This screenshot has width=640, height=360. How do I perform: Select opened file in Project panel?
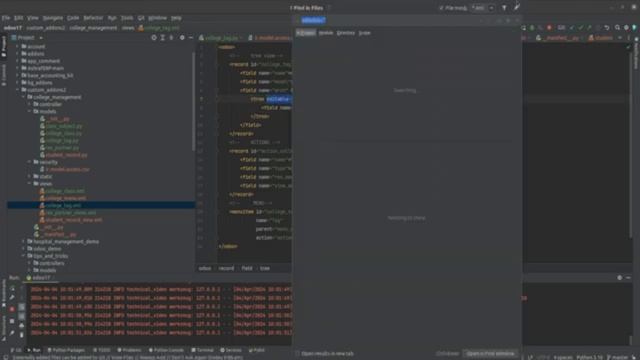(x=154, y=38)
